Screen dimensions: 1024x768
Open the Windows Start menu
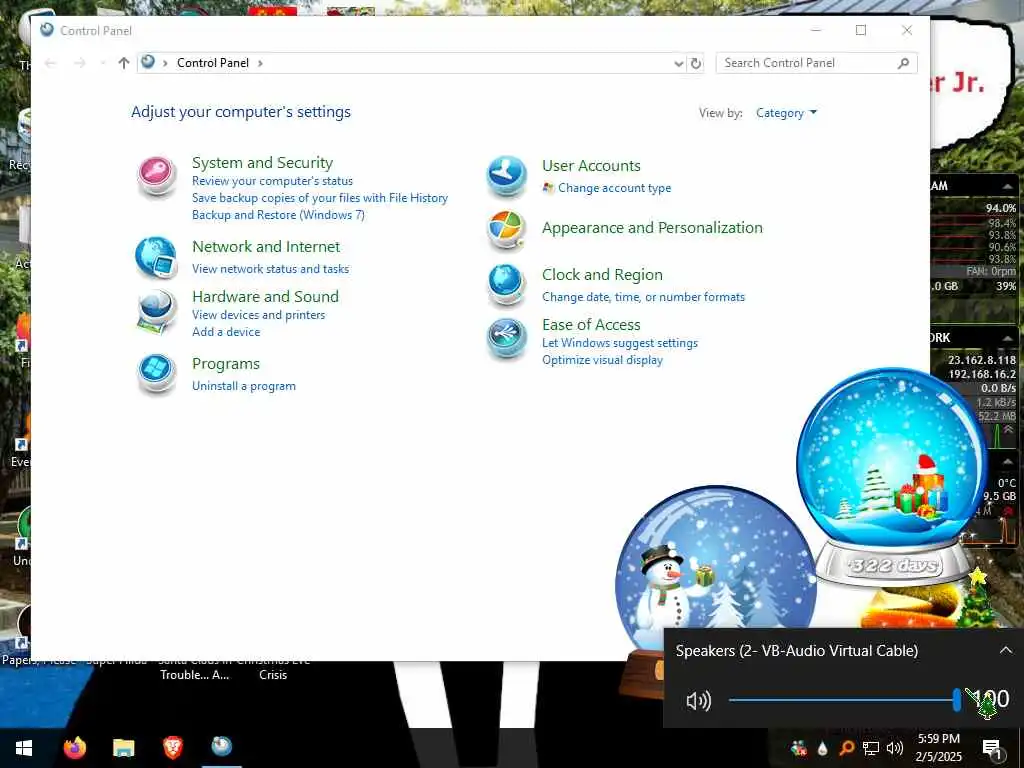click(24, 748)
